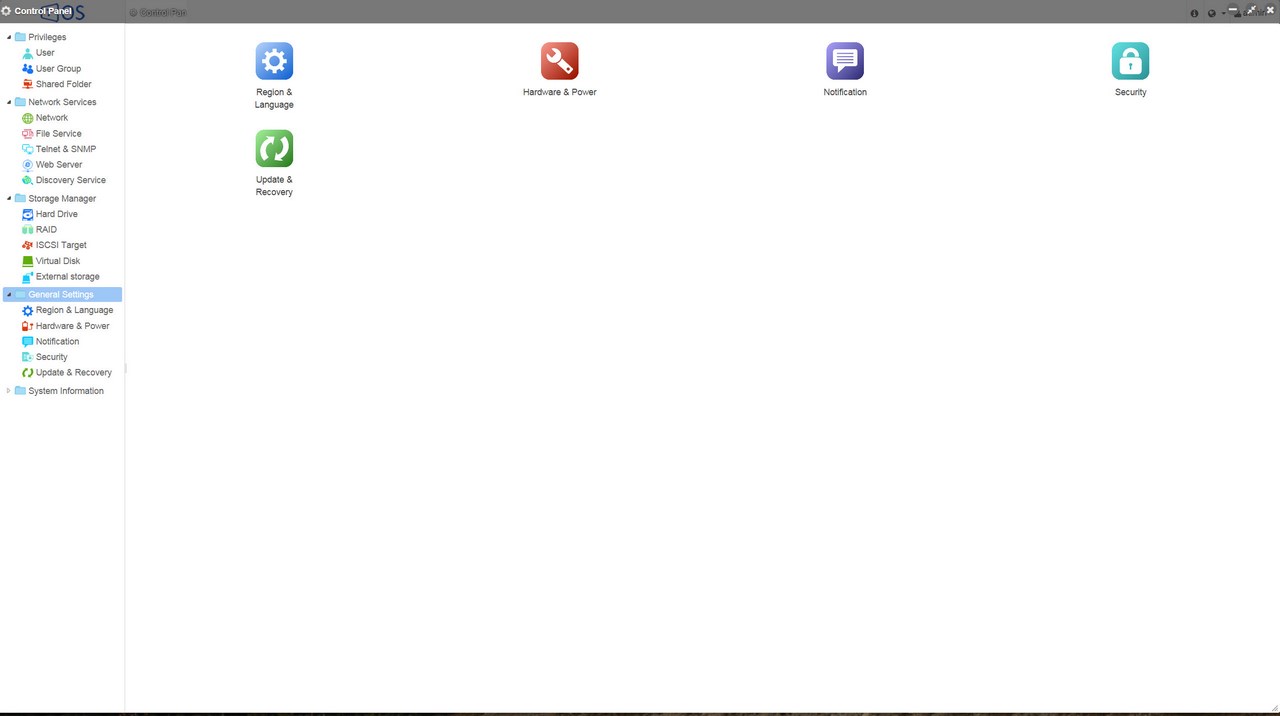Screen dimensions: 1280x716
Task: Open Shared Folder in the sidebar
Action: (x=63, y=84)
